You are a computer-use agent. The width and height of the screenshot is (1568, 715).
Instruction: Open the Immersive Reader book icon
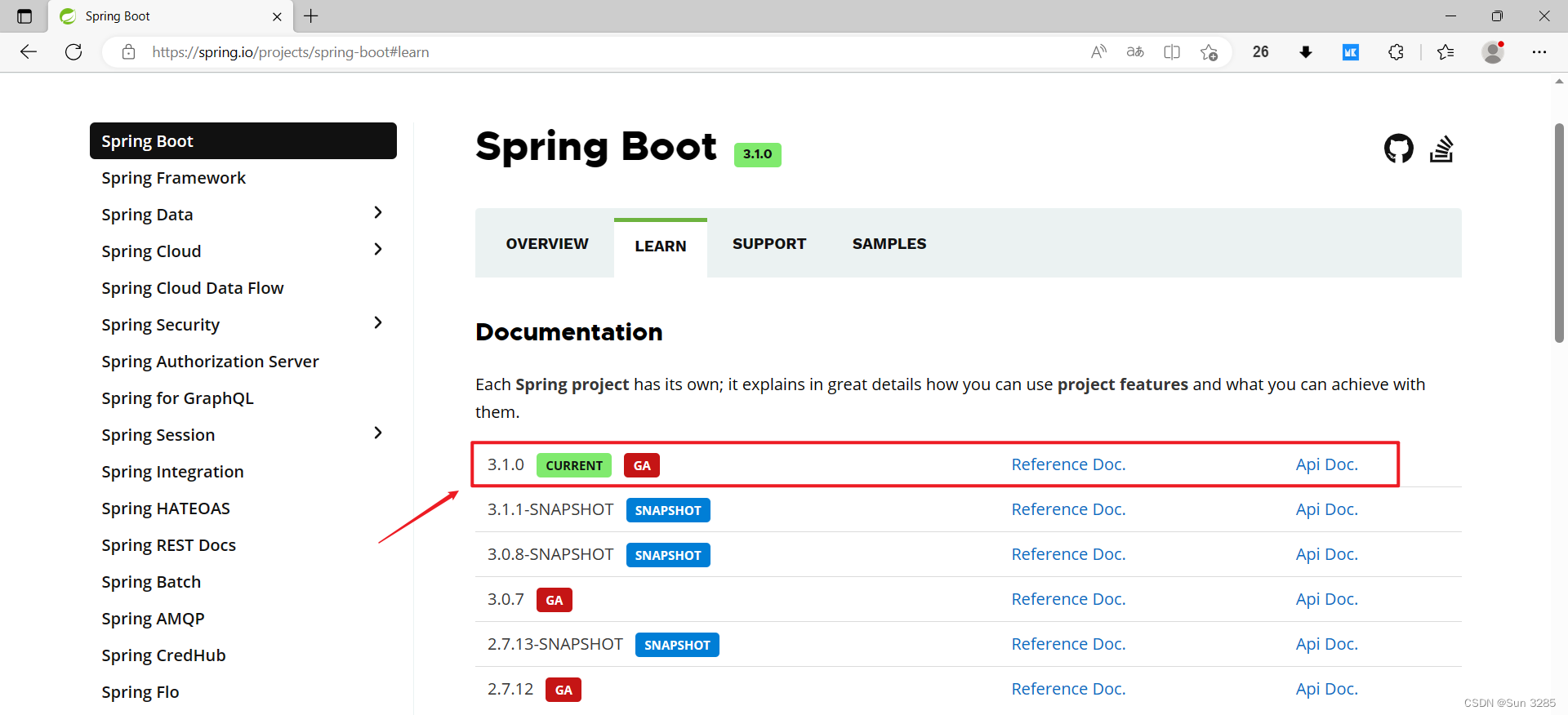coord(1172,52)
